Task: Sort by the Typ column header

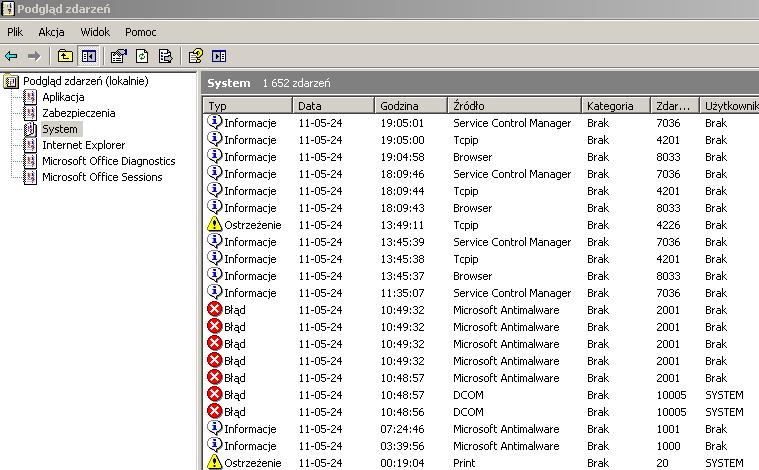Action: [x=247, y=106]
